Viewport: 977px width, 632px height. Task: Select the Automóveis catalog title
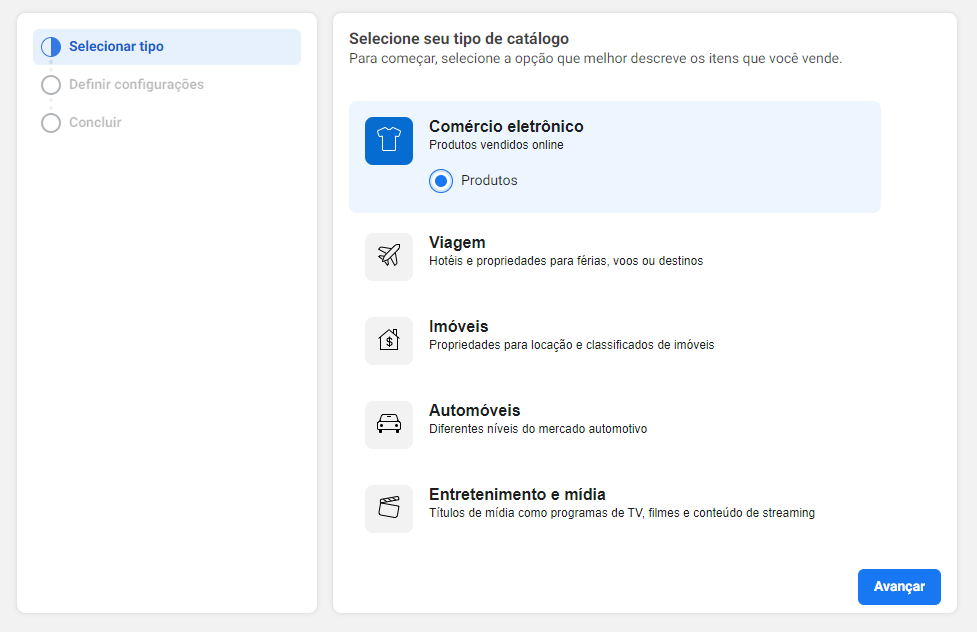coord(475,411)
